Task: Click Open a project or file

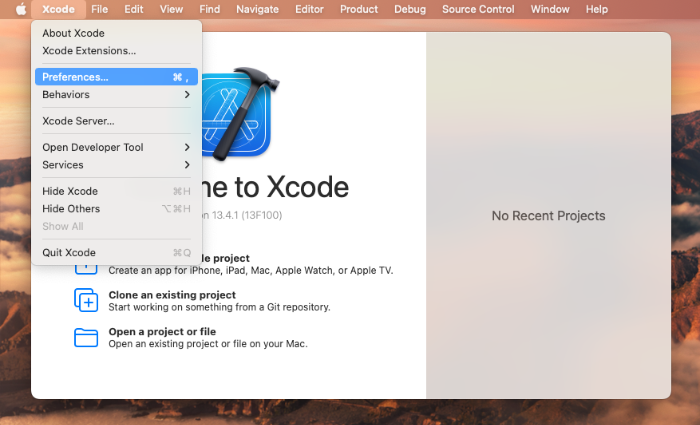Action: 162,331
